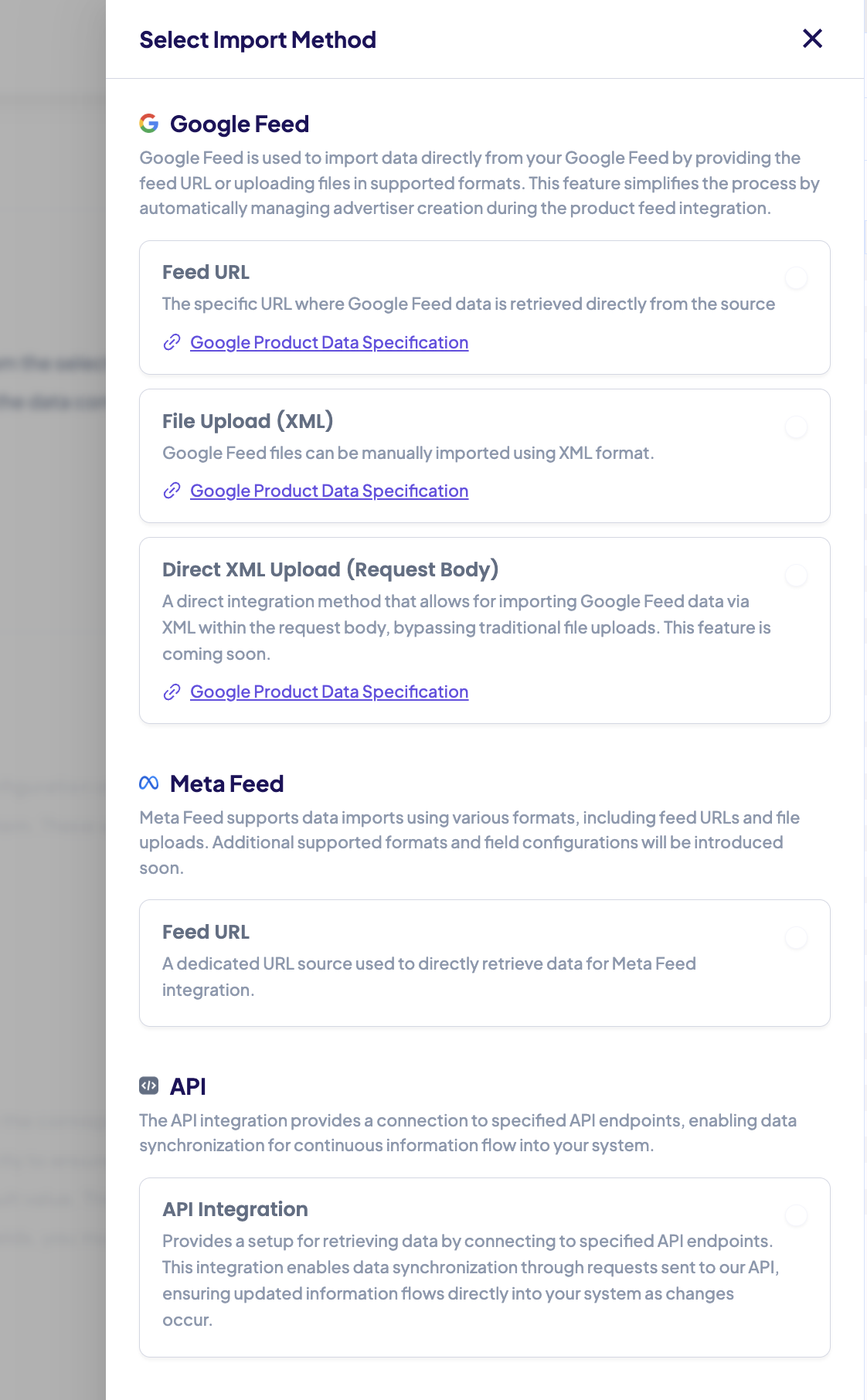Select Direct XML Upload radio button

pyautogui.click(x=796, y=575)
